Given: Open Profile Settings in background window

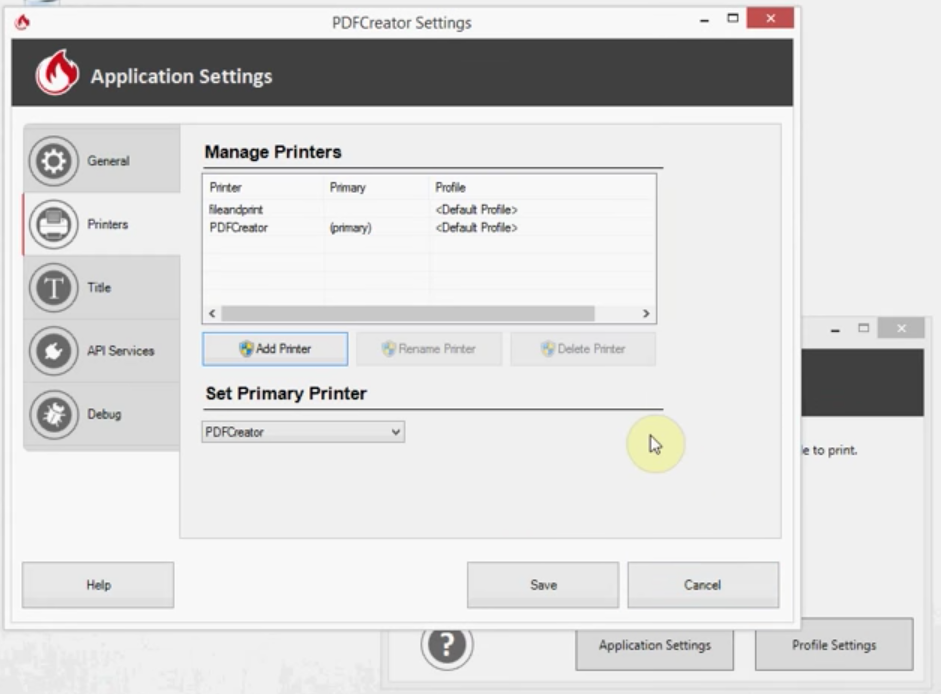Looking at the screenshot, I should pyautogui.click(x=833, y=645).
